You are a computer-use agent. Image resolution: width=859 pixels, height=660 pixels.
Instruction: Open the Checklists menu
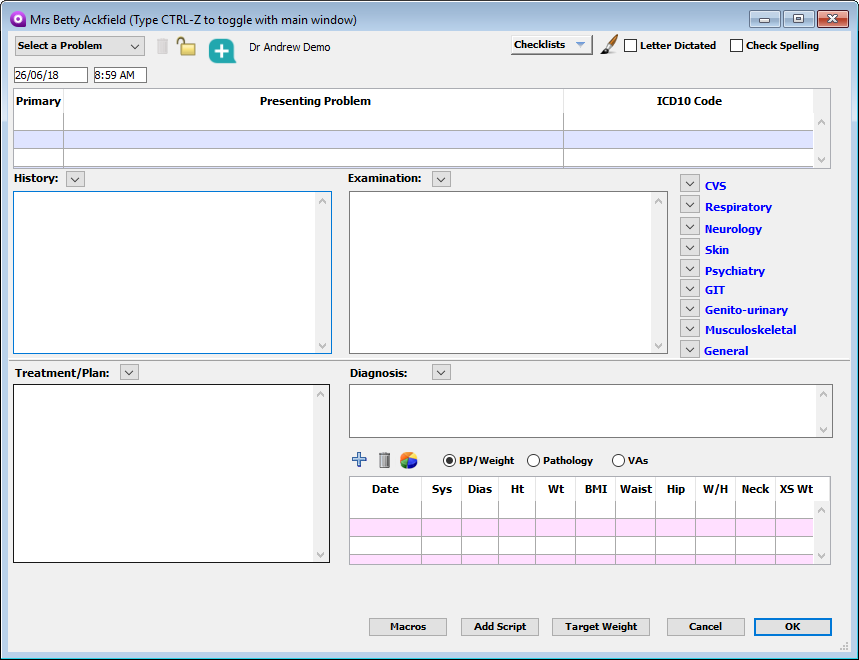[551, 44]
